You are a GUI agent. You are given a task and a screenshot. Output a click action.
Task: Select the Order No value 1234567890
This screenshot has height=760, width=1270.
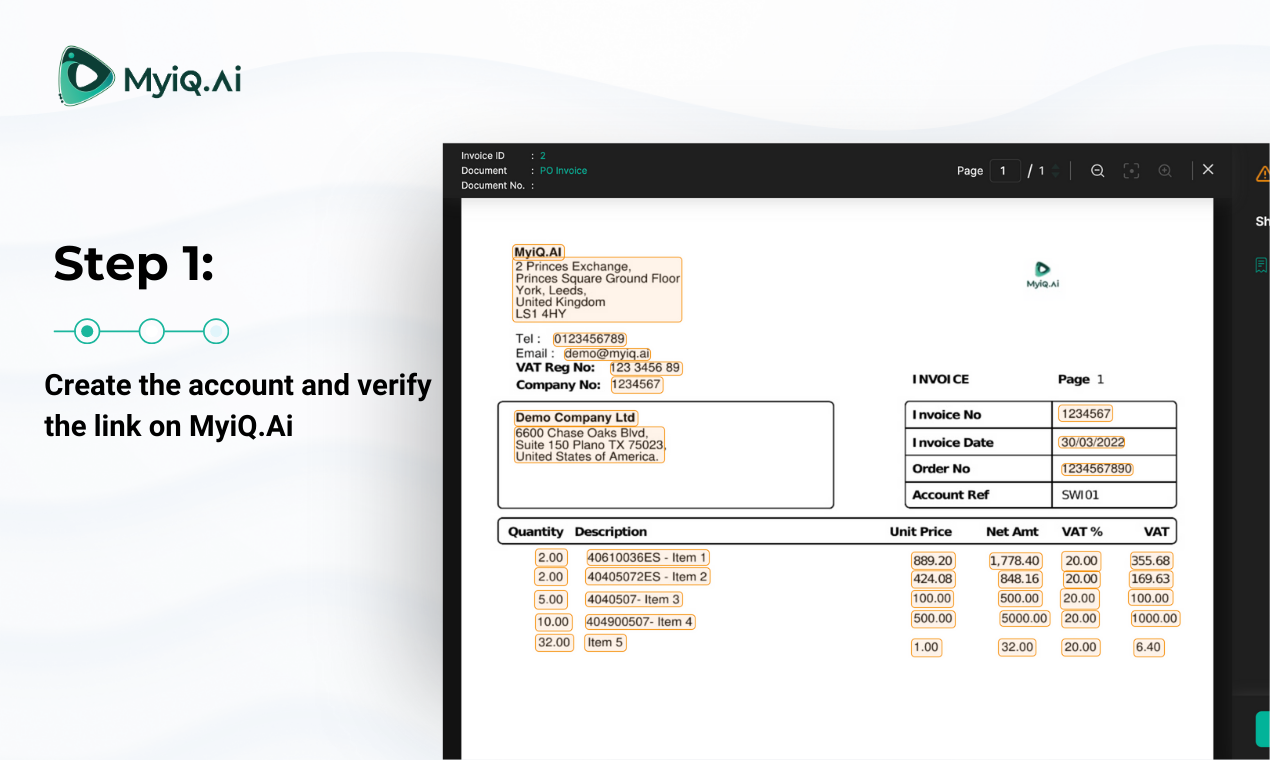point(1097,468)
